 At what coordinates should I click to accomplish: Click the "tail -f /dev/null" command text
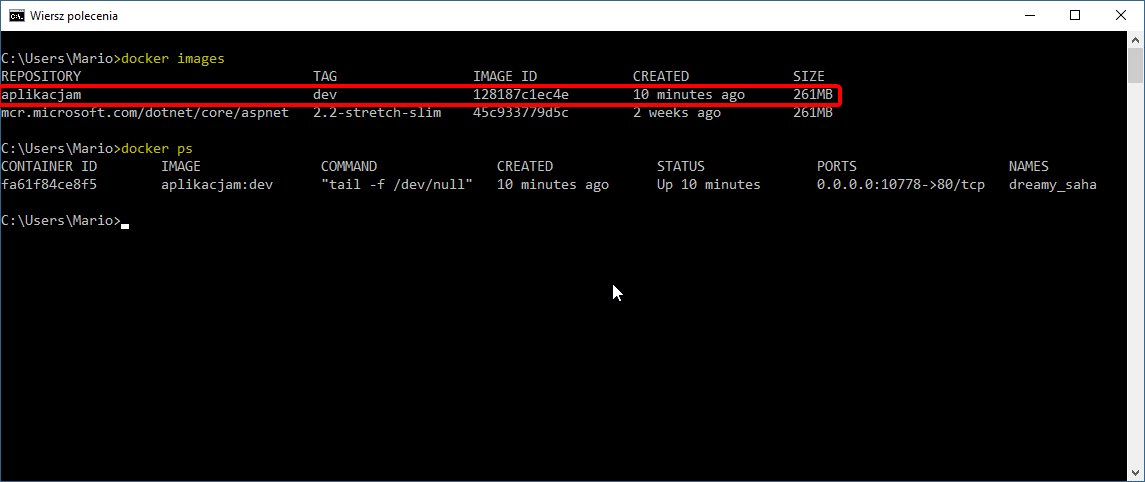click(x=396, y=185)
